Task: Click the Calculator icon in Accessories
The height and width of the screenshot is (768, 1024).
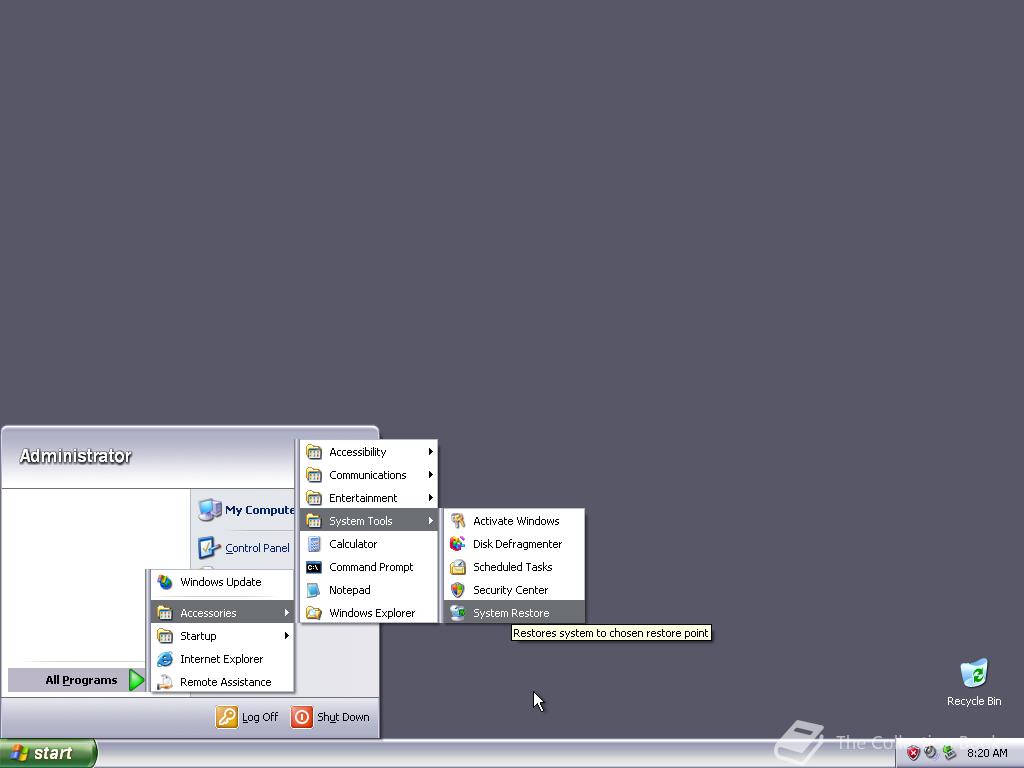Action: (x=314, y=543)
